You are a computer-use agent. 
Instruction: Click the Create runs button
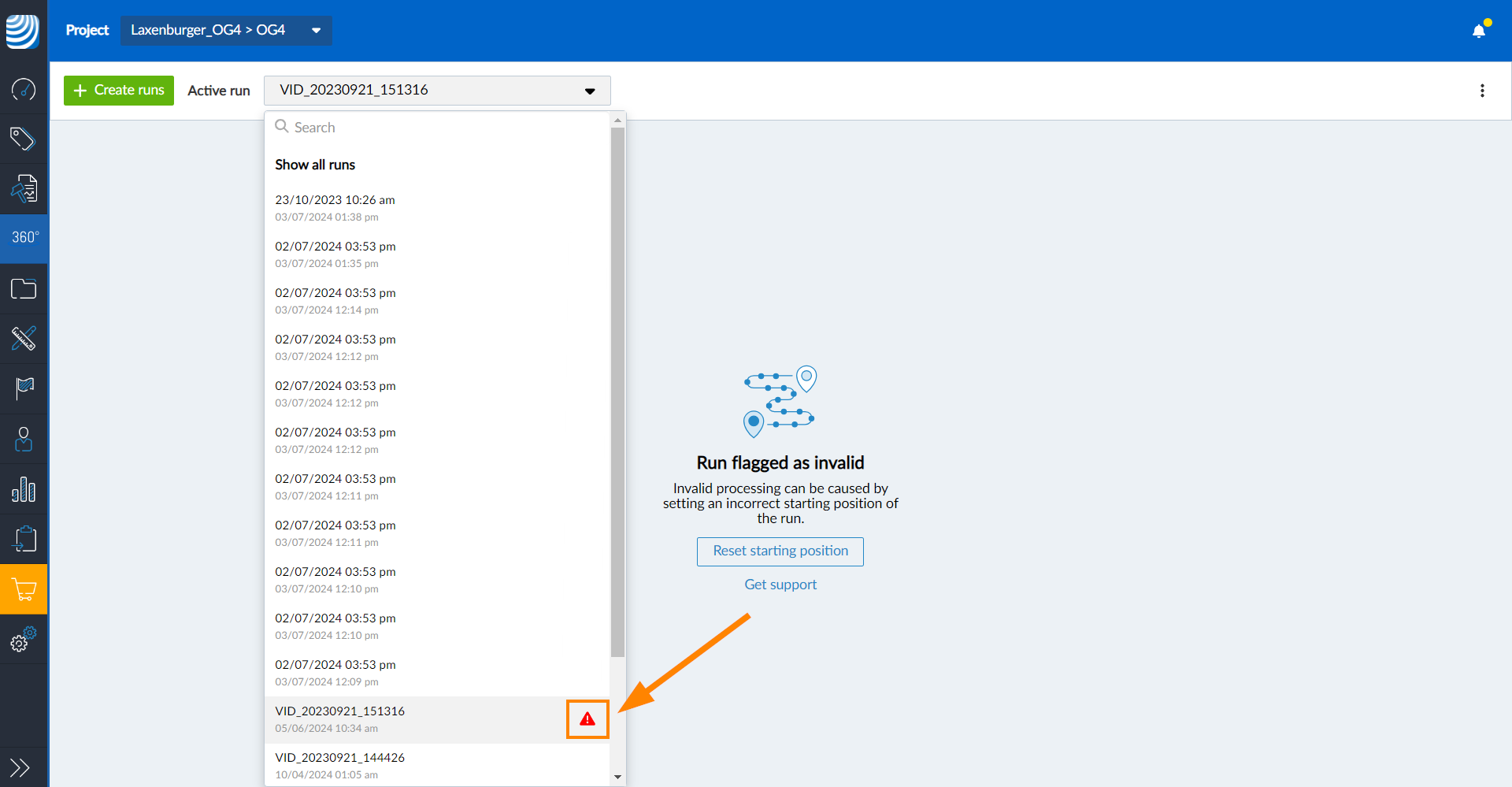pos(119,91)
